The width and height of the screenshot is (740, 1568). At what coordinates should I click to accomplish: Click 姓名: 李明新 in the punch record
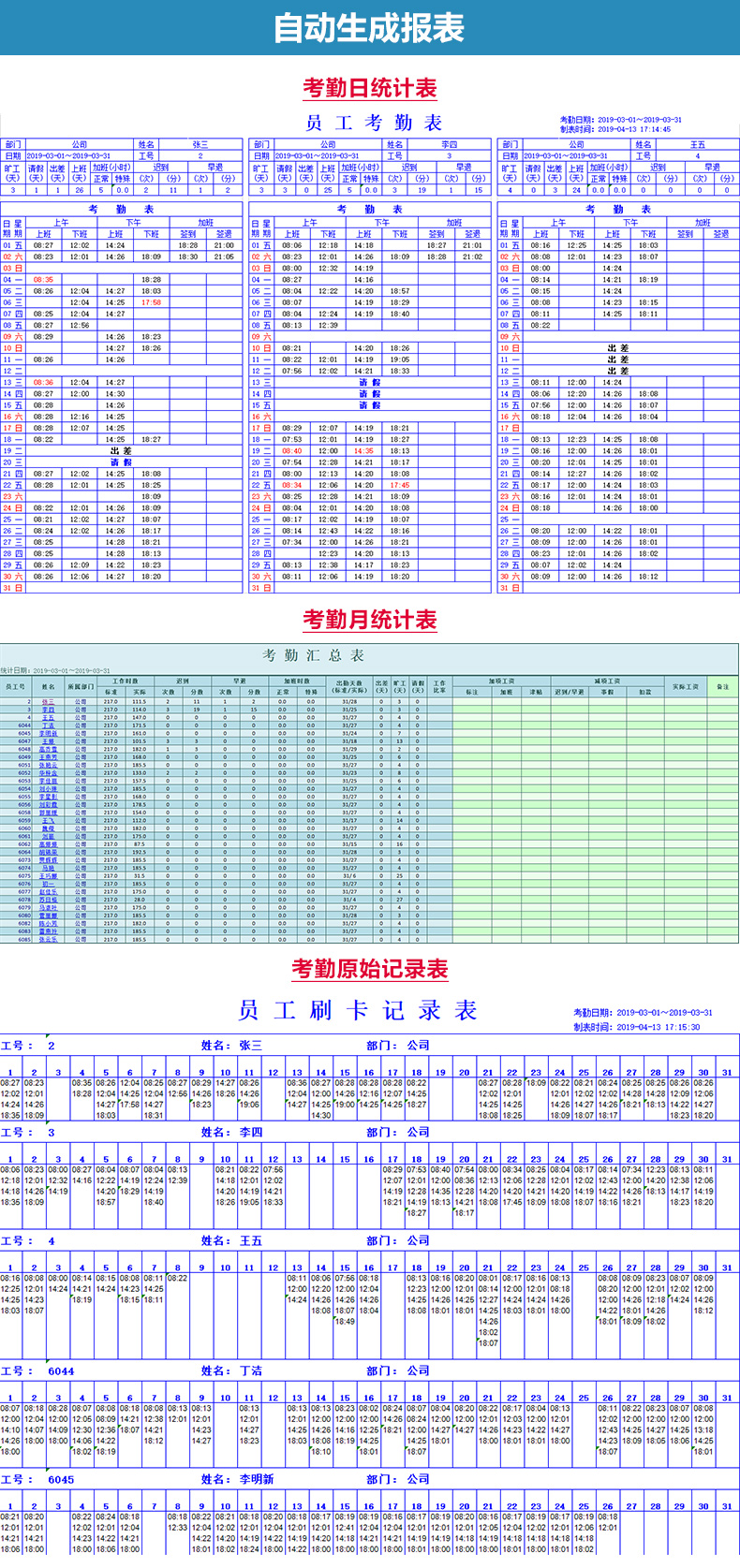237,1479
